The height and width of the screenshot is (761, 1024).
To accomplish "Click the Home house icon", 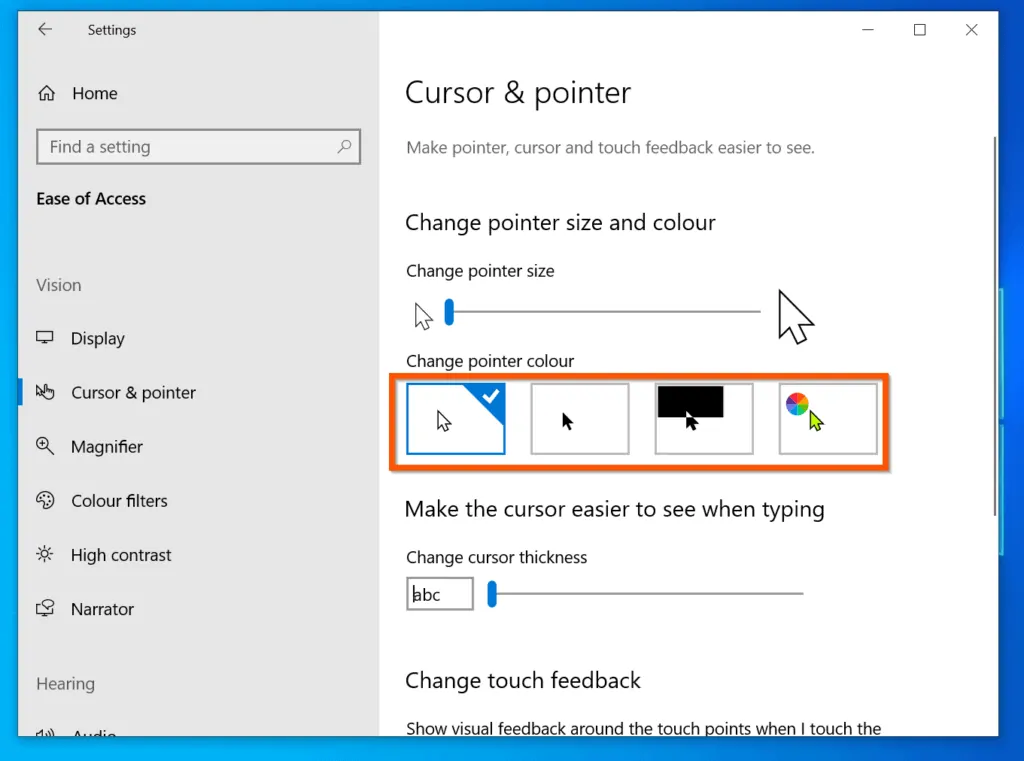I will point(46,92).
